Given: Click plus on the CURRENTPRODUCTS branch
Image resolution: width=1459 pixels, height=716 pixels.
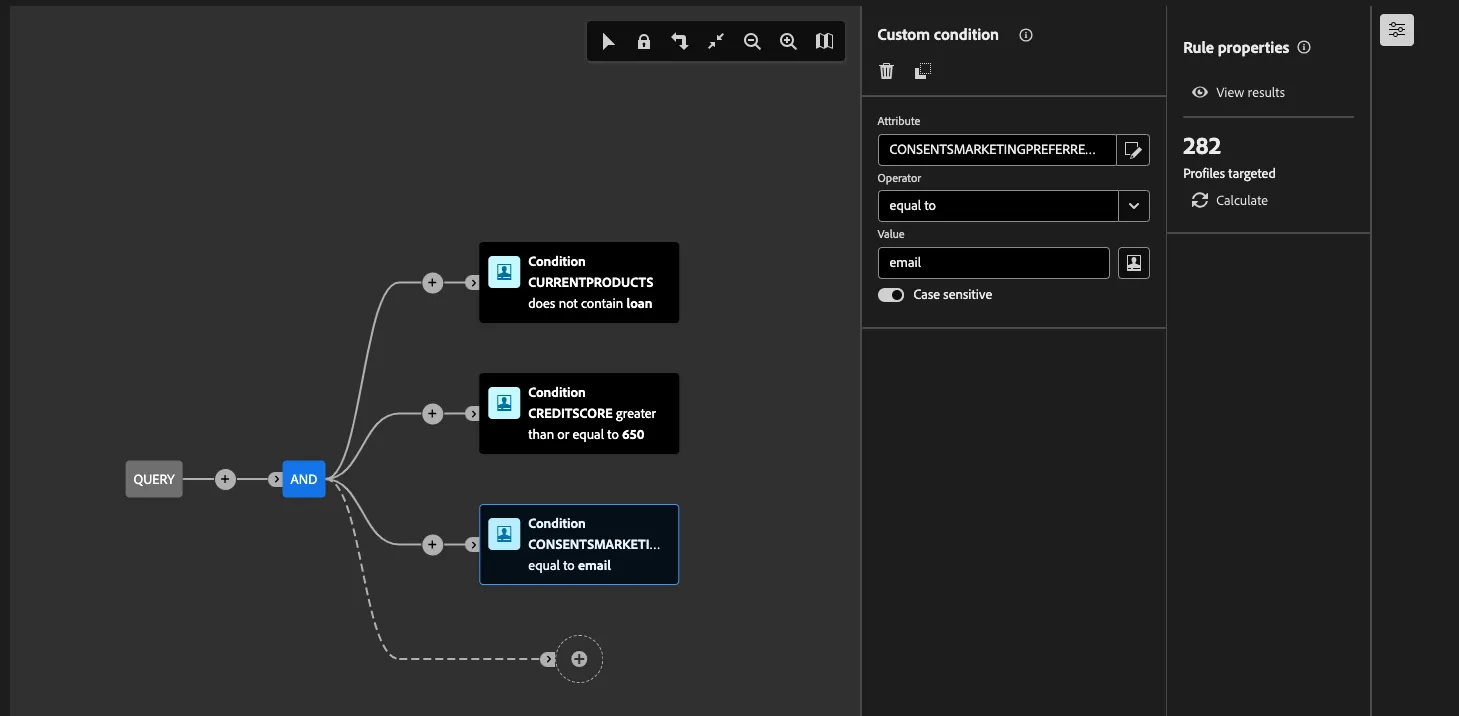Looking at the screenshot, I should pos(432,283).
